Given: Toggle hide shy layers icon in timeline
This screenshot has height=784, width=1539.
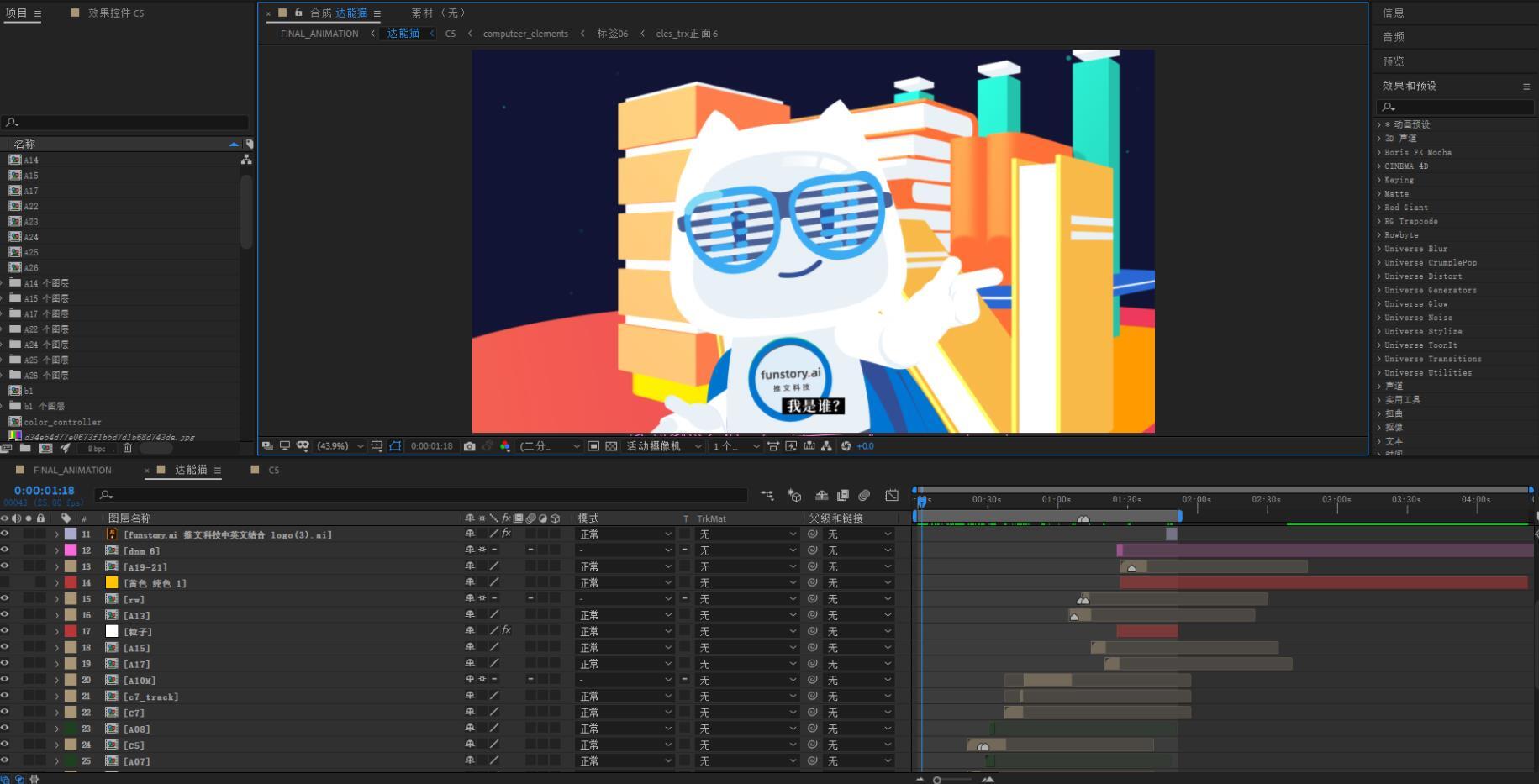Looking at the screenshot, I should click(x=821, y=496).
